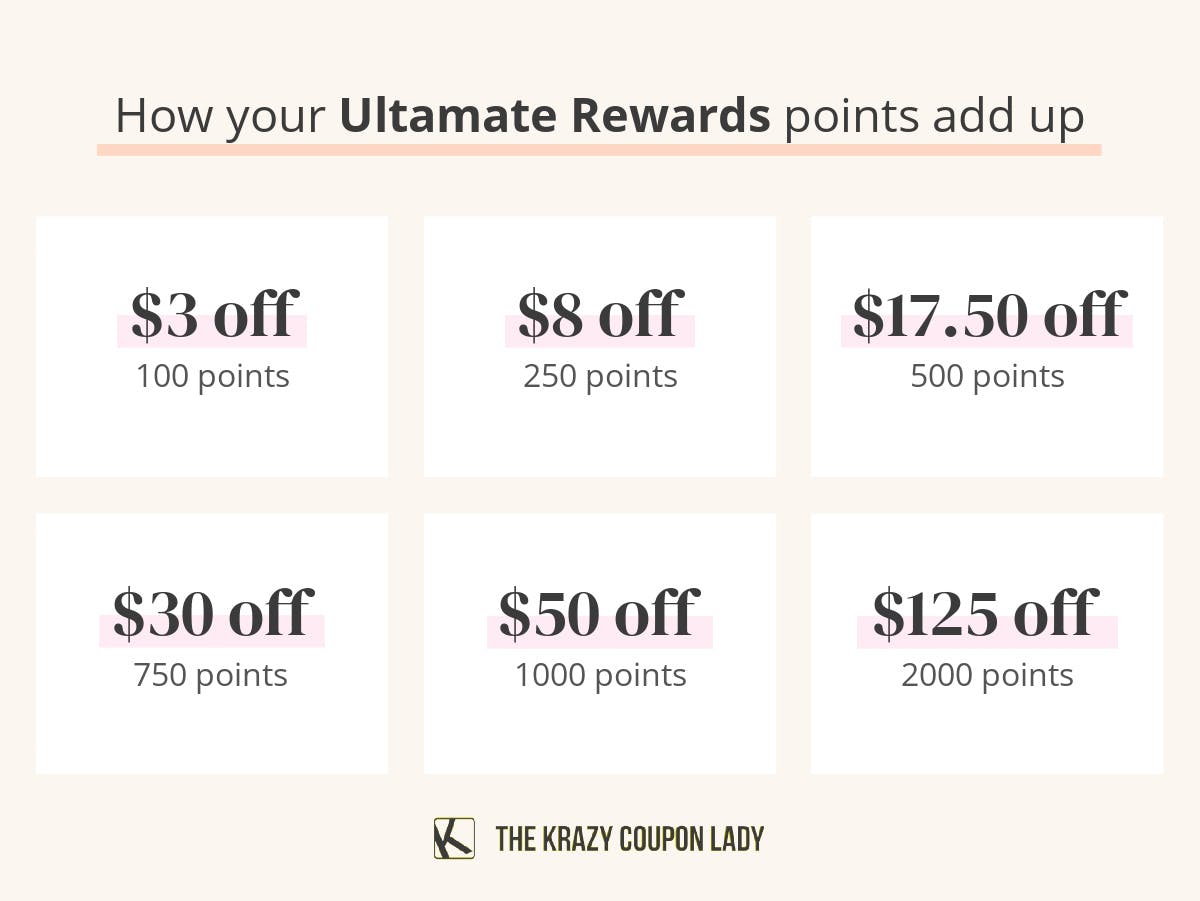Click the "750 points" label
The width and height of the screenshot is (1200, 901).
(211, 675)
